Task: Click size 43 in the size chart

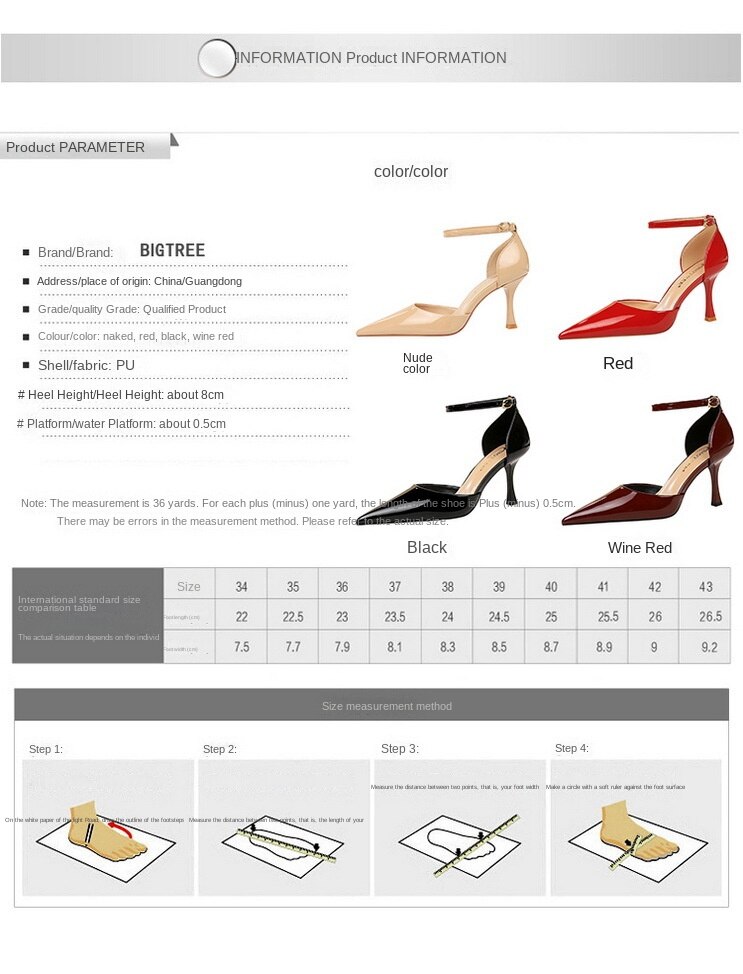Action: [x=706, y=586]
